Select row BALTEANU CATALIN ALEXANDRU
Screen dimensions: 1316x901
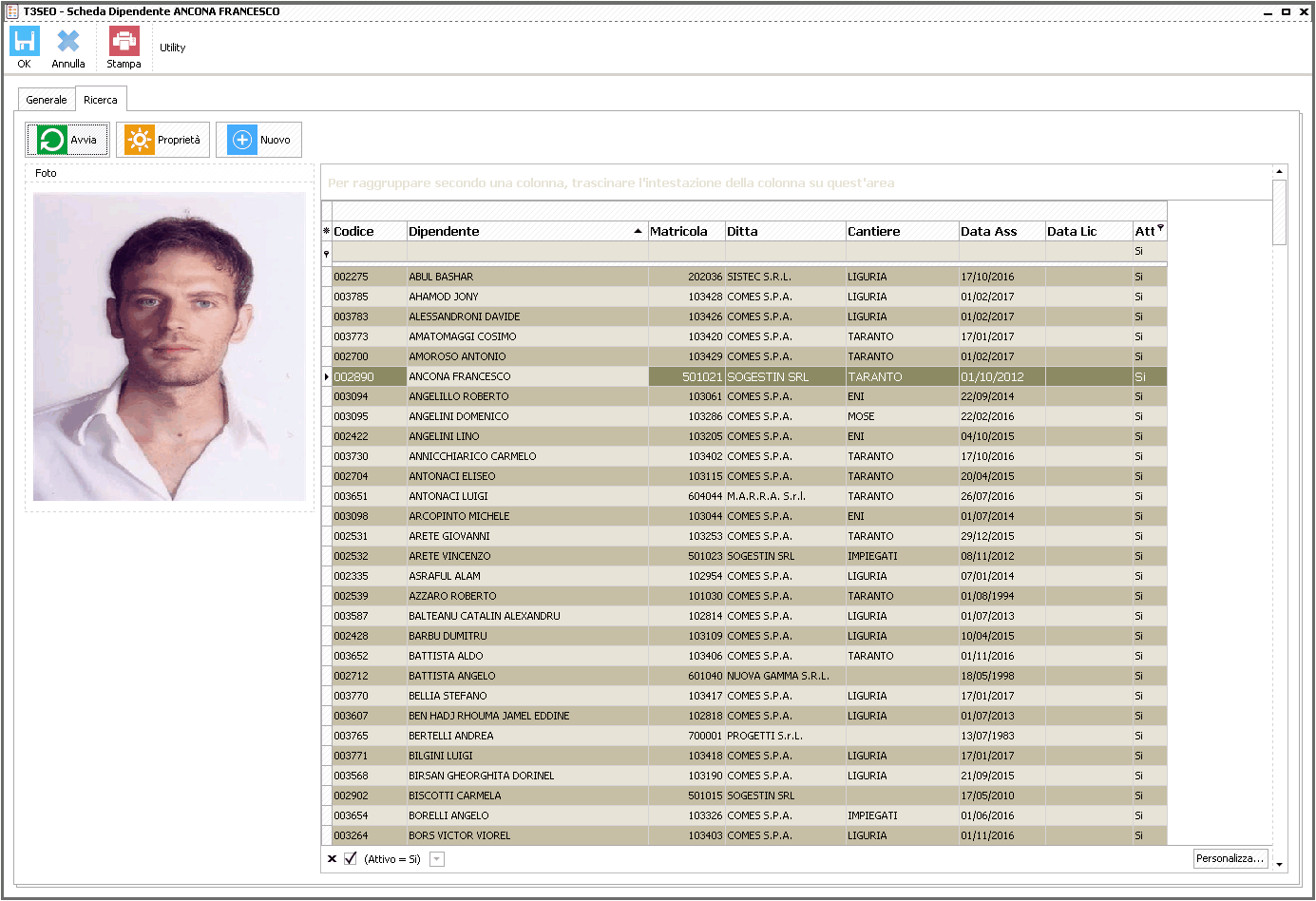749,616
